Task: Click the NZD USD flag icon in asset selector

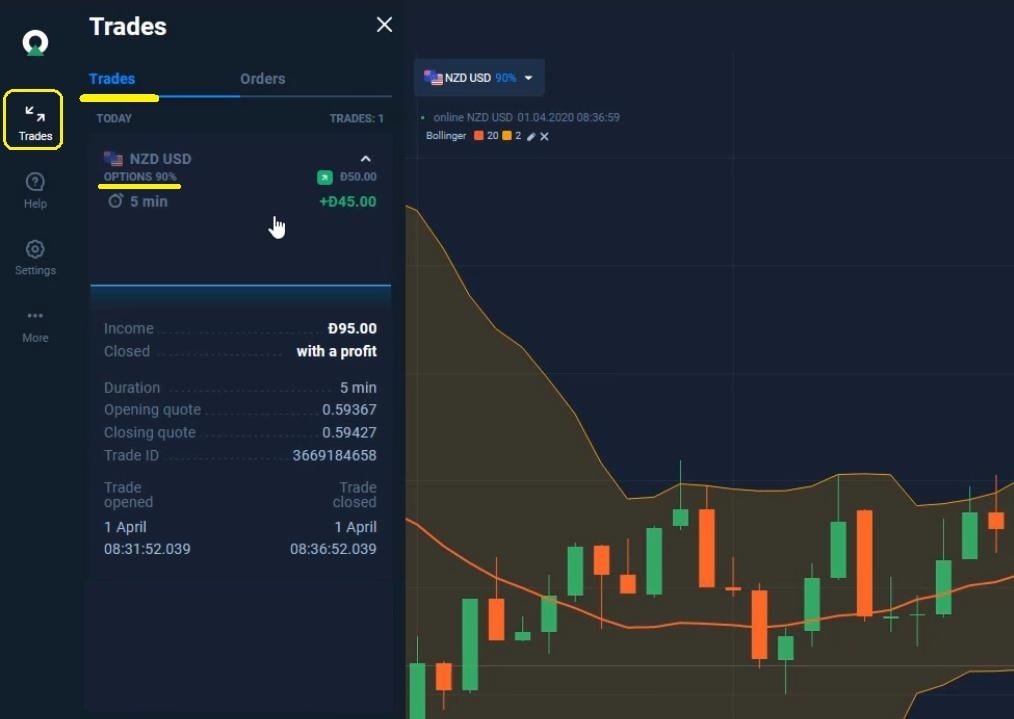Action: [433, 78]
